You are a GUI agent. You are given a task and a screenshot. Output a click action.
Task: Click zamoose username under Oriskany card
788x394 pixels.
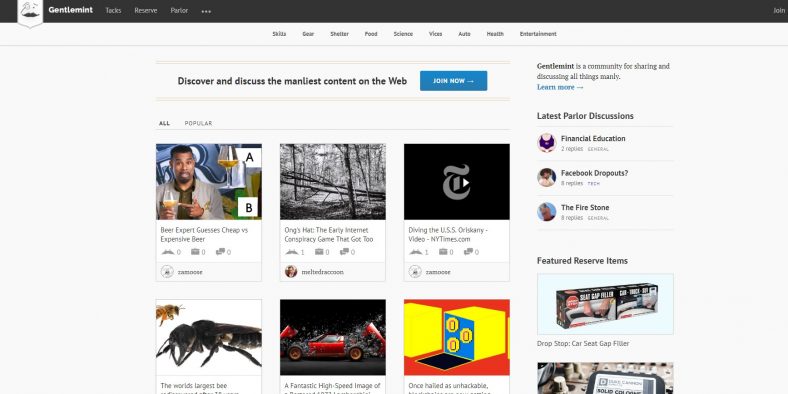tap(438, 272)
